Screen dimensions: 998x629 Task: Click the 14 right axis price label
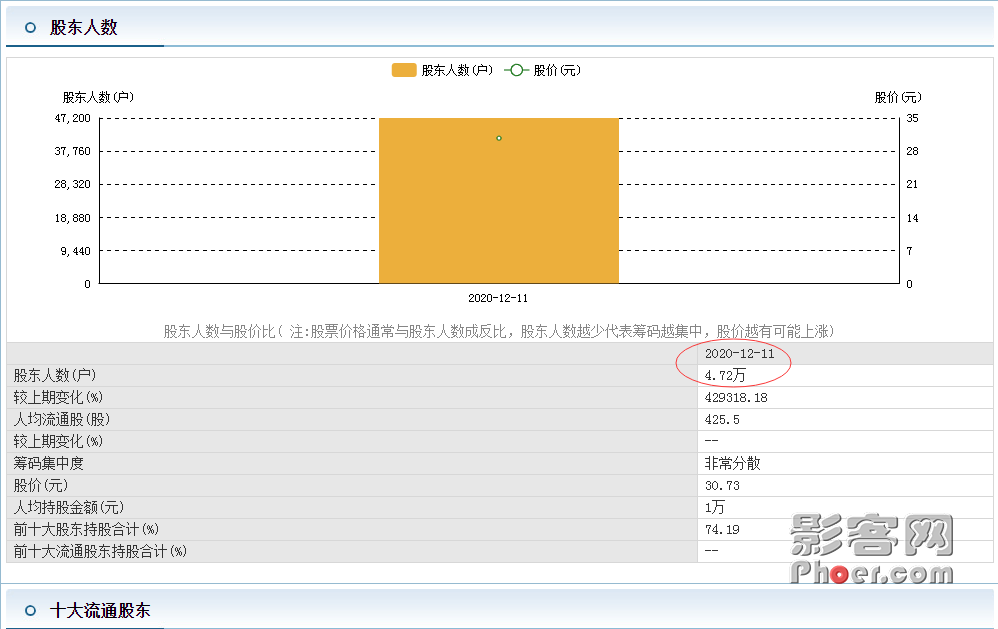[x=912, y=218]
